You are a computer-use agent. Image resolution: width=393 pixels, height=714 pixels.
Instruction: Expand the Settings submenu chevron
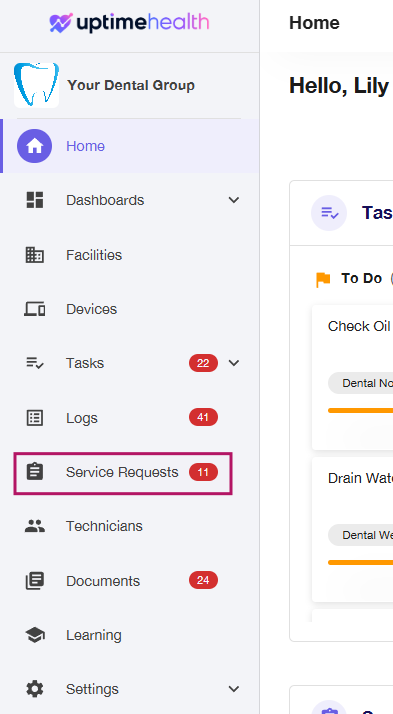(234, 689)
